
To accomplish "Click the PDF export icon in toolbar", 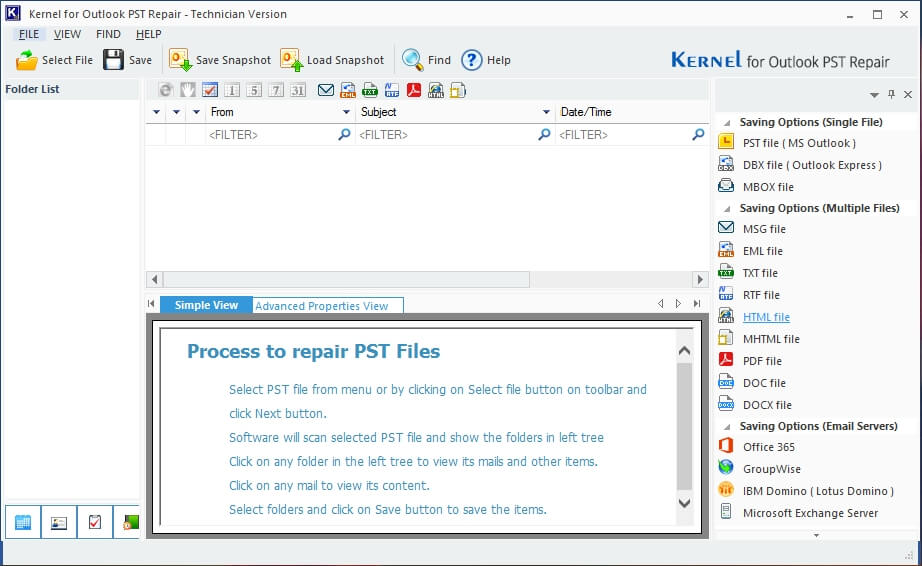I will tap(414, 90).
